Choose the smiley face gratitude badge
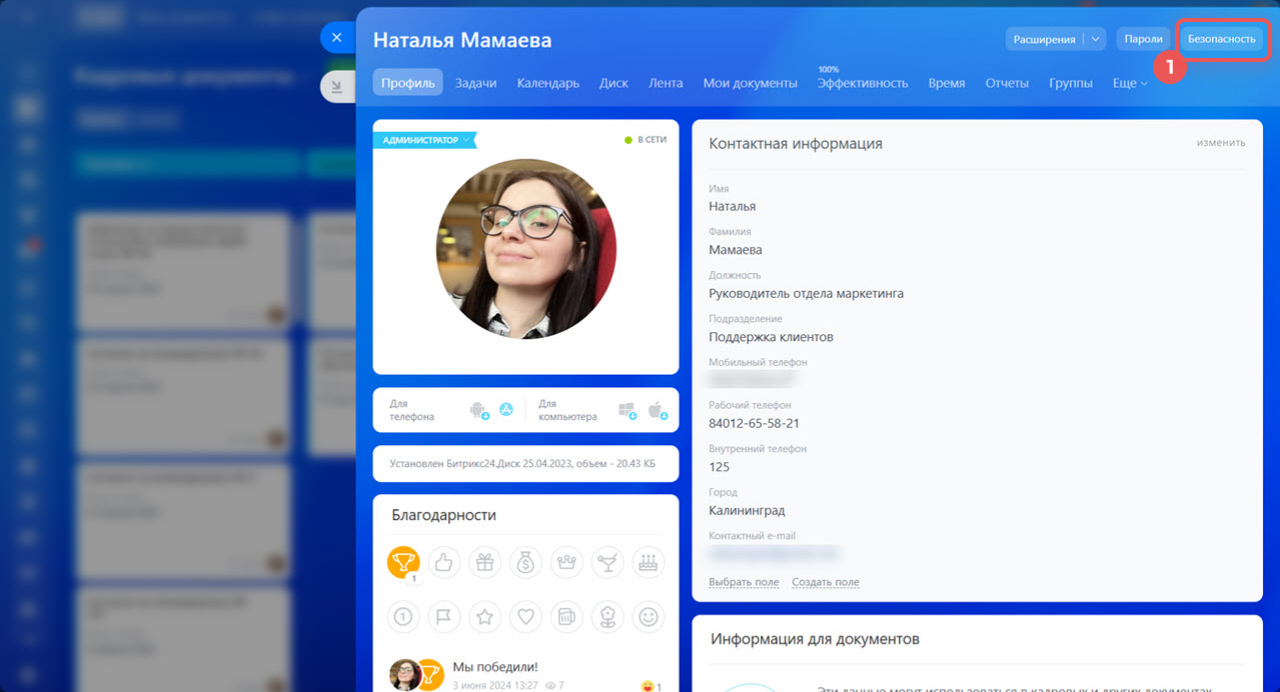 pos(649,617)
